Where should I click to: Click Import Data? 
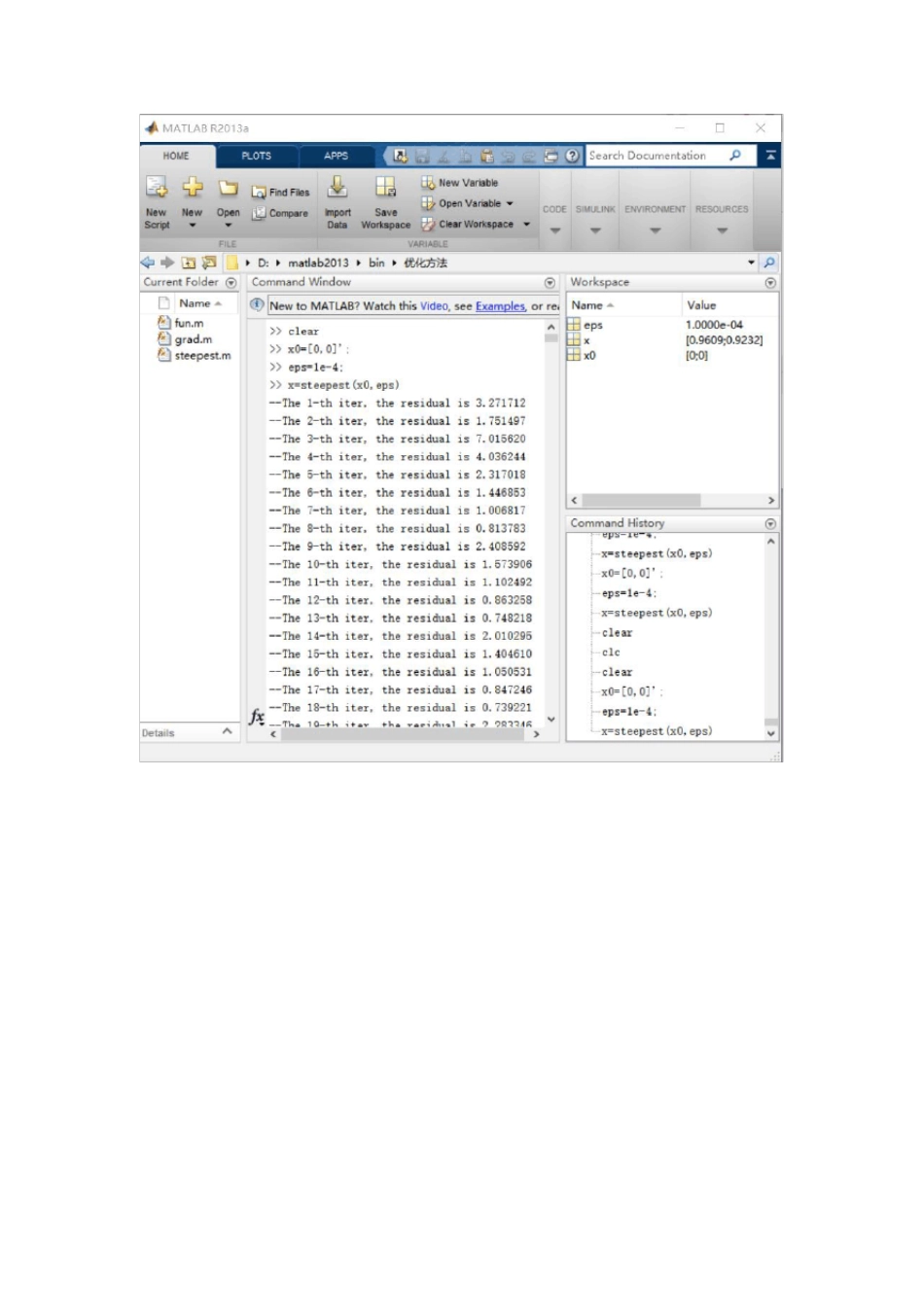338,202
